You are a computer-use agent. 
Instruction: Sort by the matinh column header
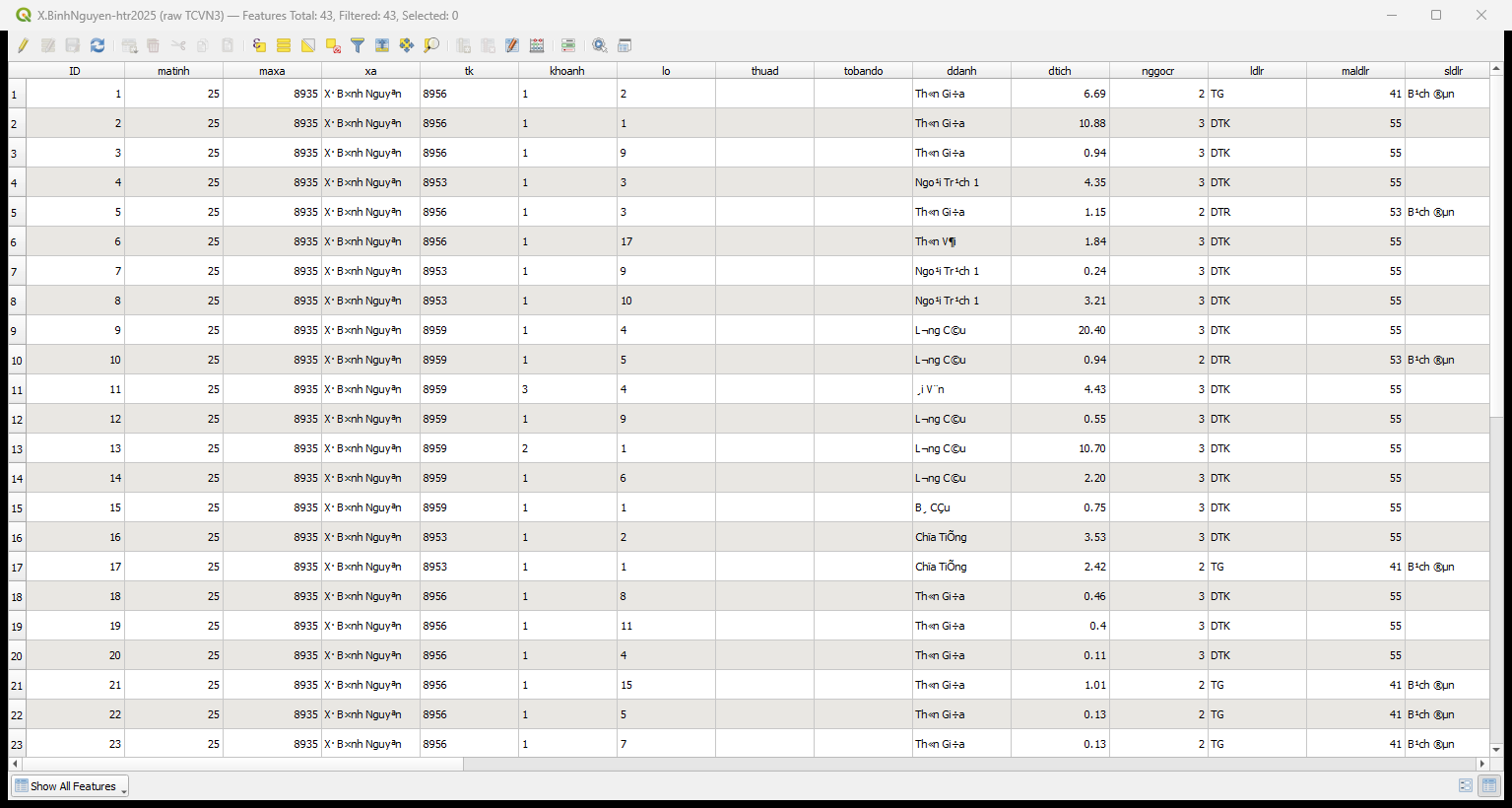pos(173,71)
